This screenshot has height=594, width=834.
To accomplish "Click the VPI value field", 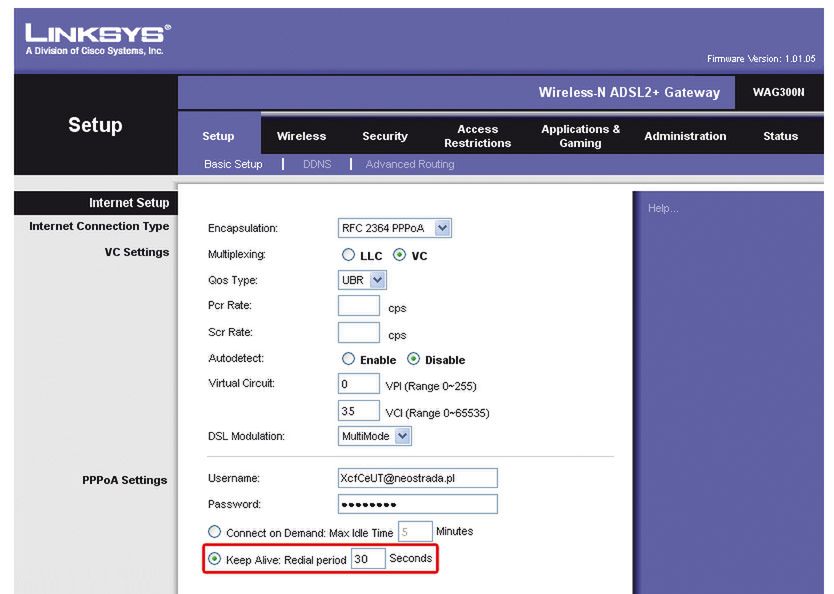I will 359,384.
